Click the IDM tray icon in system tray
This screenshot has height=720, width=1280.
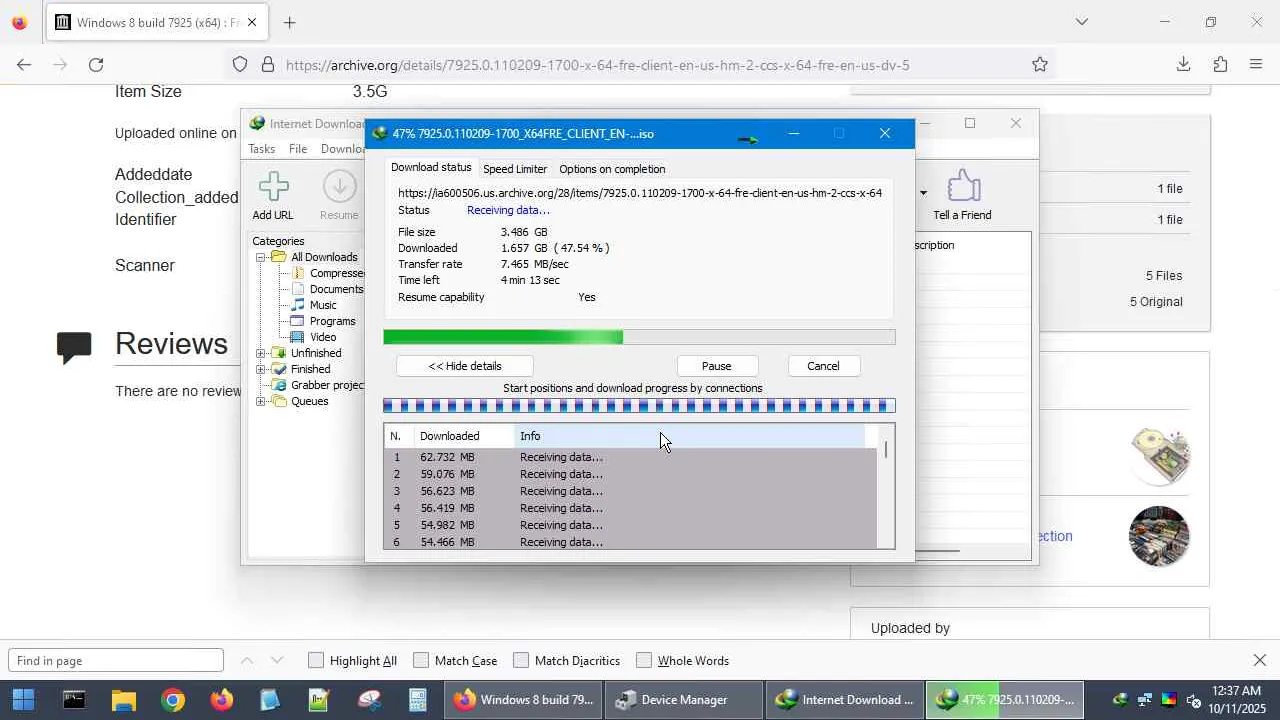click(1120, 700)
